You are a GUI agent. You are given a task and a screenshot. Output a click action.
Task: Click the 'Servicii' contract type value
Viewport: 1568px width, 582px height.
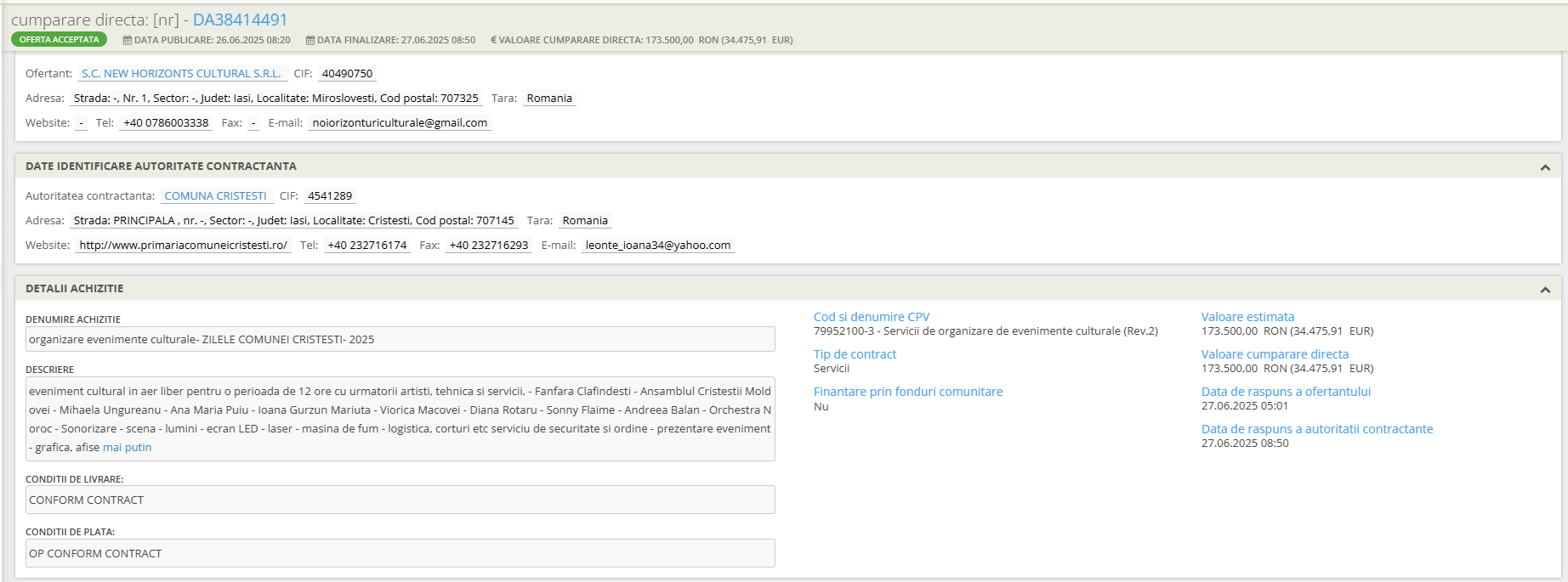pyautogui.click(x=832, y=369)
